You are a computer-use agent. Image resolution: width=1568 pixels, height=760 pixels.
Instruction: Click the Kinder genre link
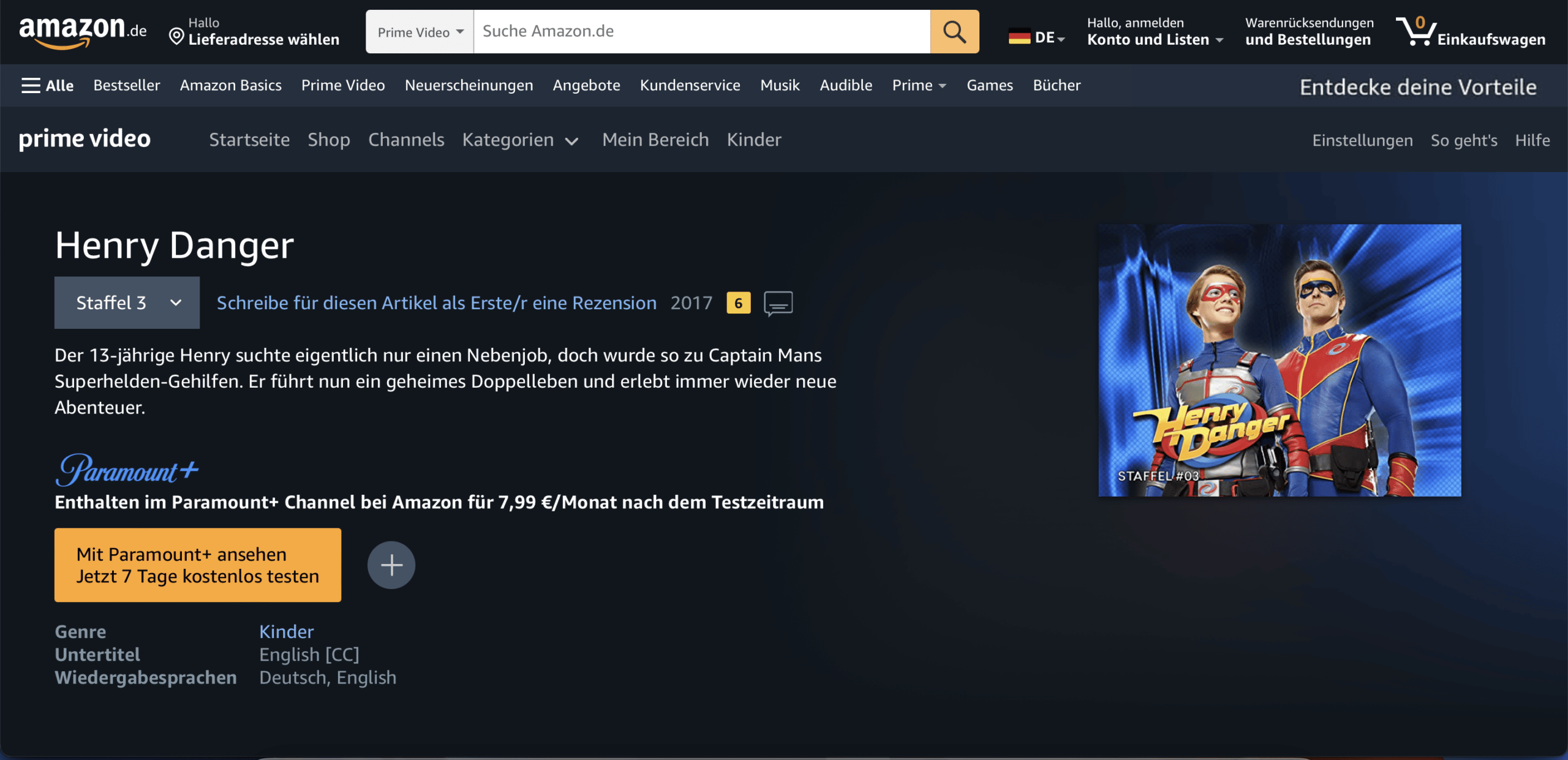click(x=286, y=631)
